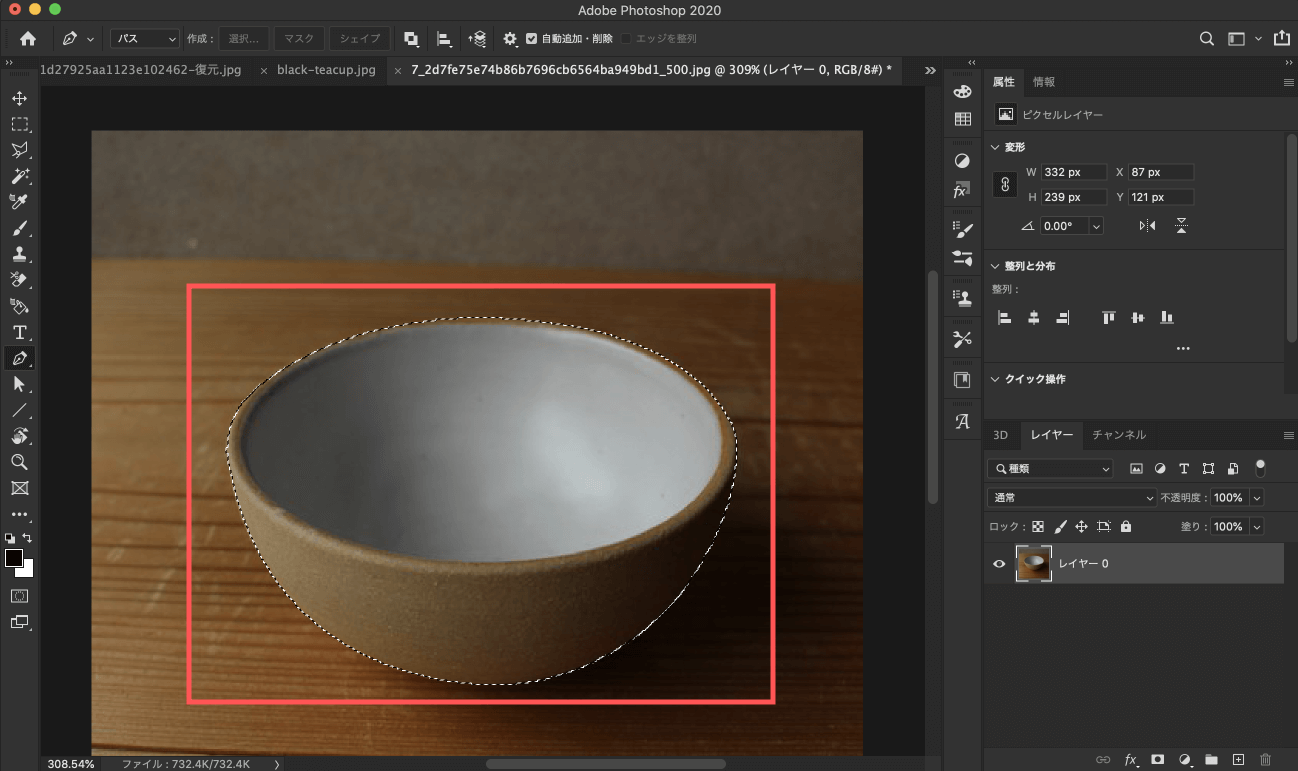Collapse the 整列と分布 section
Screen dimensions: 1298x771
coord(995,266)
